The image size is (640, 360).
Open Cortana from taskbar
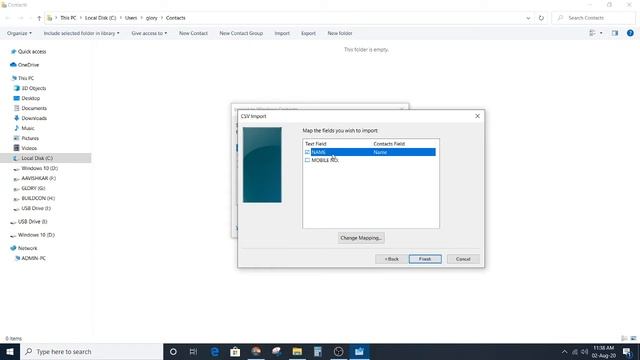point(173,351)
